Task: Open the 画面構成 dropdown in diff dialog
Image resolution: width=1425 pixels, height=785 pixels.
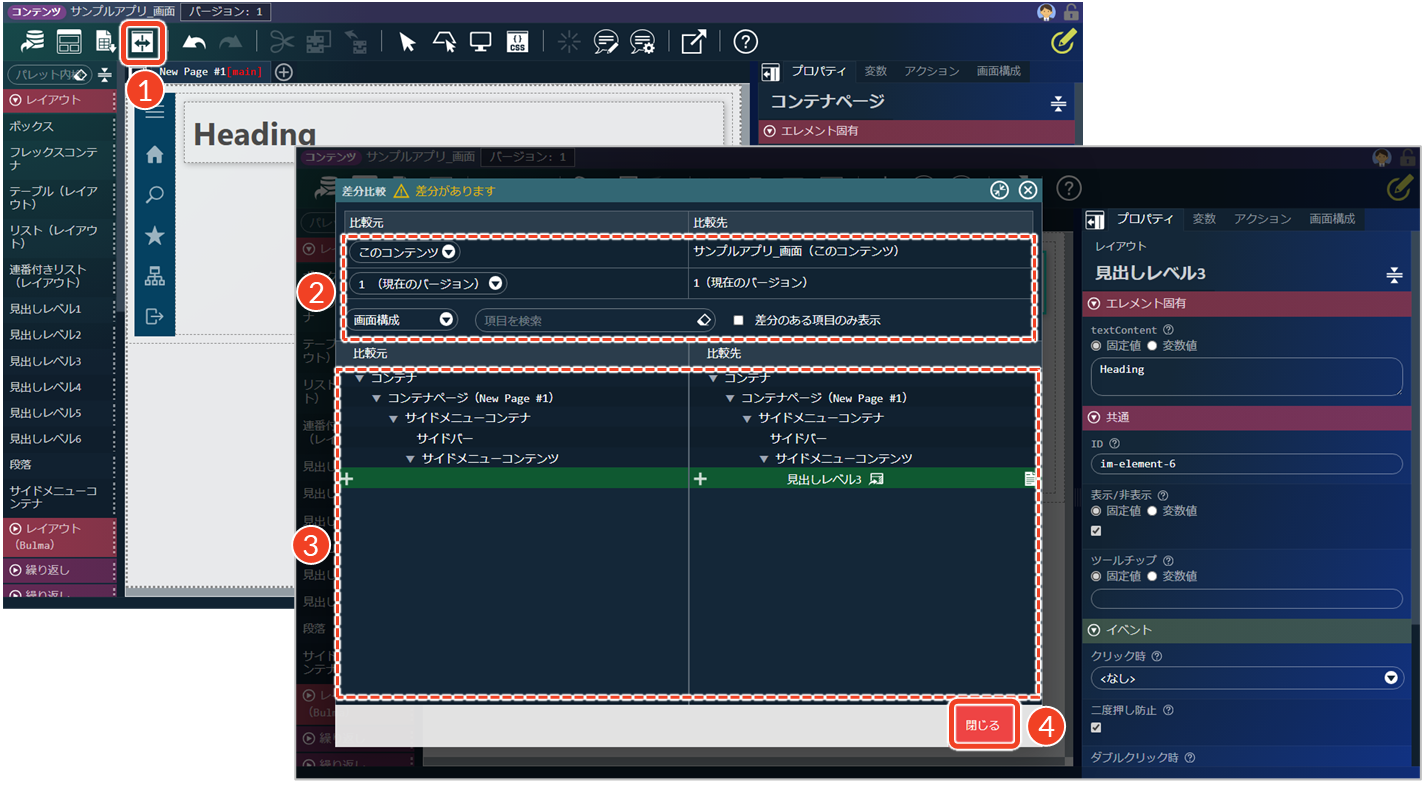Action: 404,320
